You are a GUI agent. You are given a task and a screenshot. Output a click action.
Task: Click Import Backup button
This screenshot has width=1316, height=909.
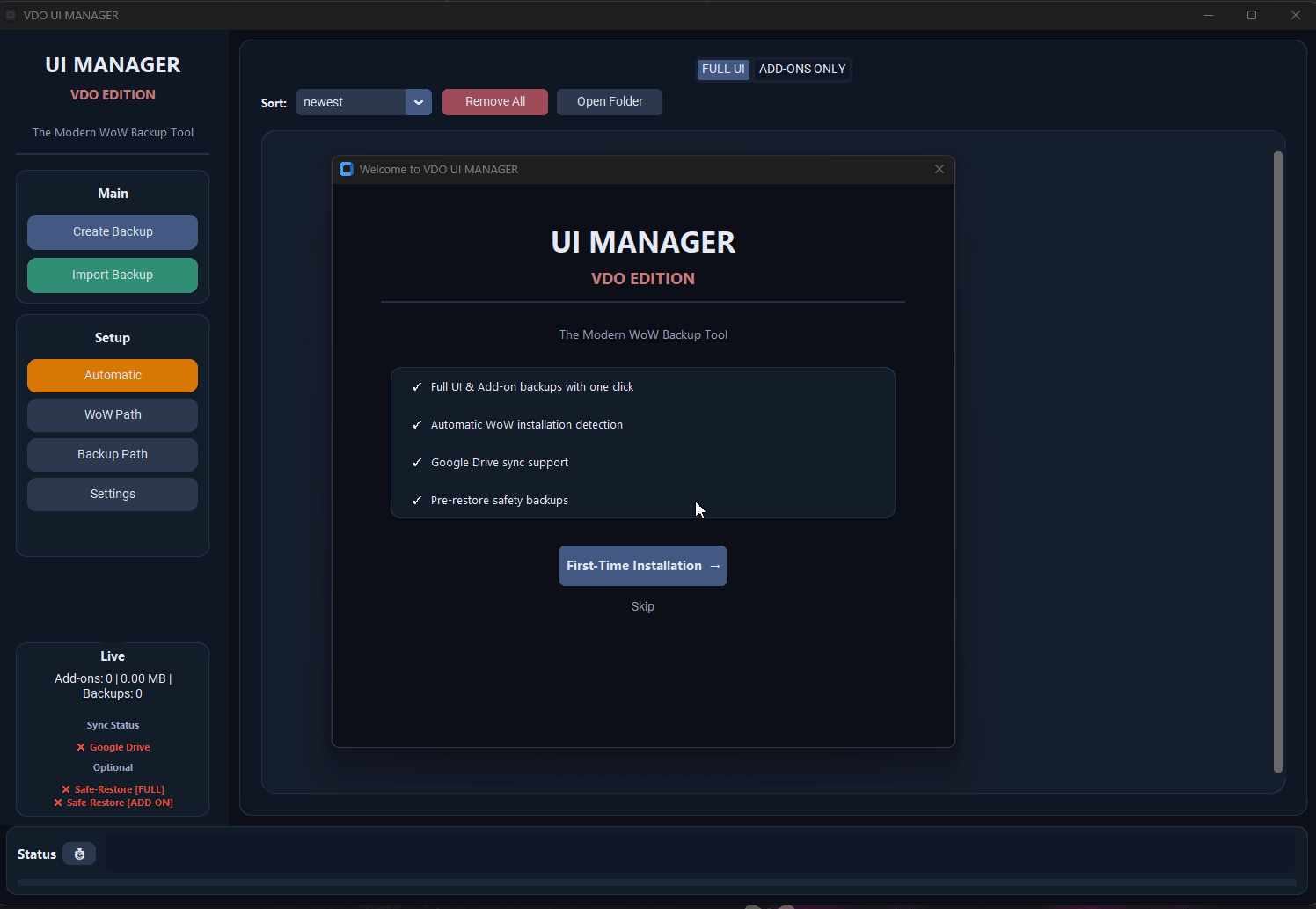click(113, 275)
